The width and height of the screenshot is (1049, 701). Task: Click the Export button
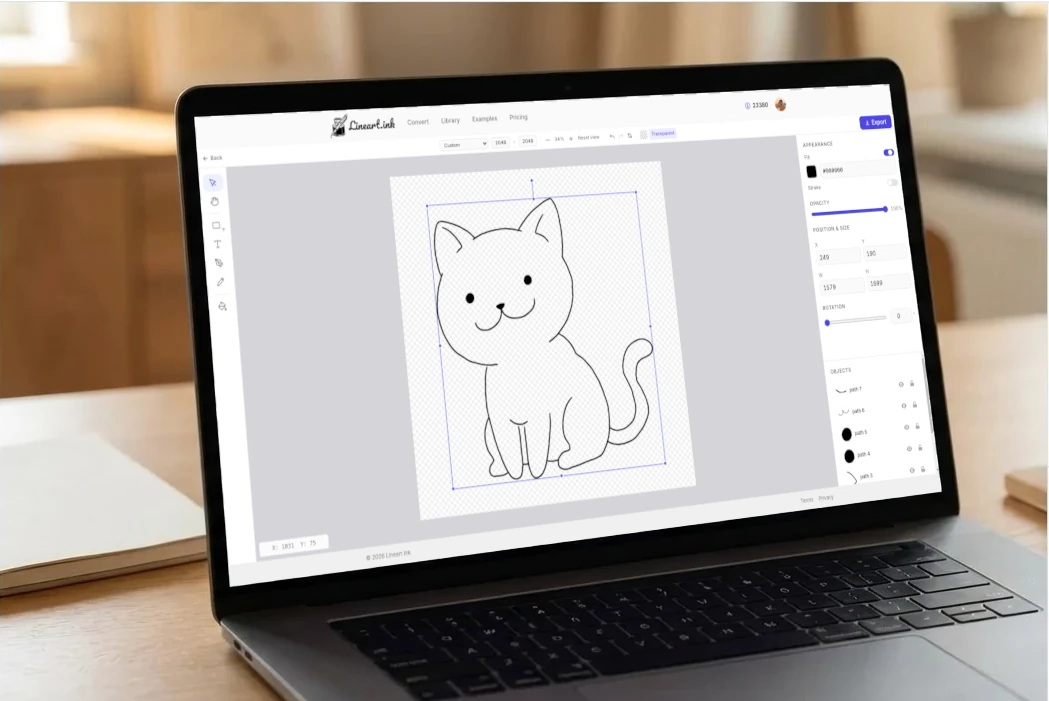[875, 122]
